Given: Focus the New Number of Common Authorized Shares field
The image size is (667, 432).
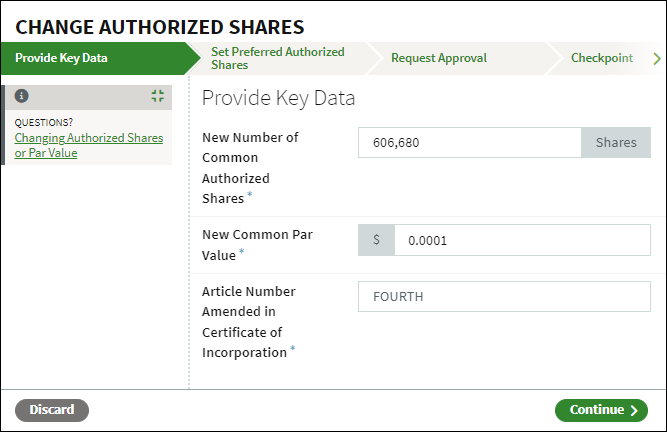Looking at the screenshot, I should point(470,142).
